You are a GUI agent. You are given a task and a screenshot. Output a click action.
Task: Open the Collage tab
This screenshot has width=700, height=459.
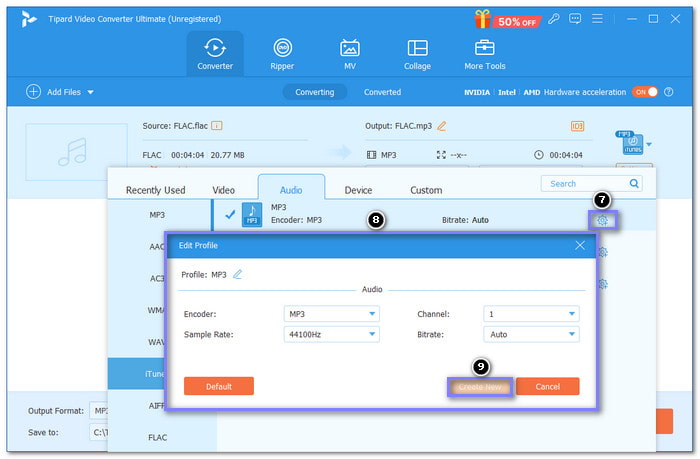[x=417, y=54]
